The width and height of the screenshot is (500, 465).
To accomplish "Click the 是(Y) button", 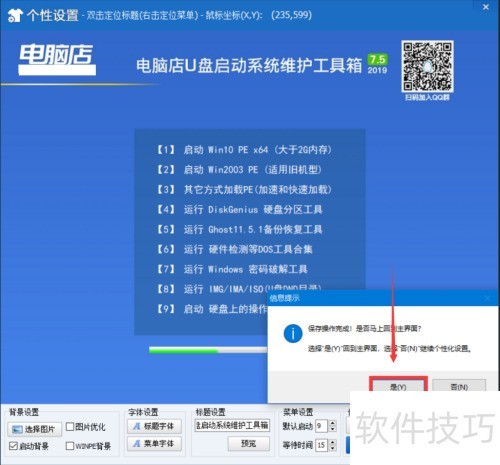I will 398,387.
